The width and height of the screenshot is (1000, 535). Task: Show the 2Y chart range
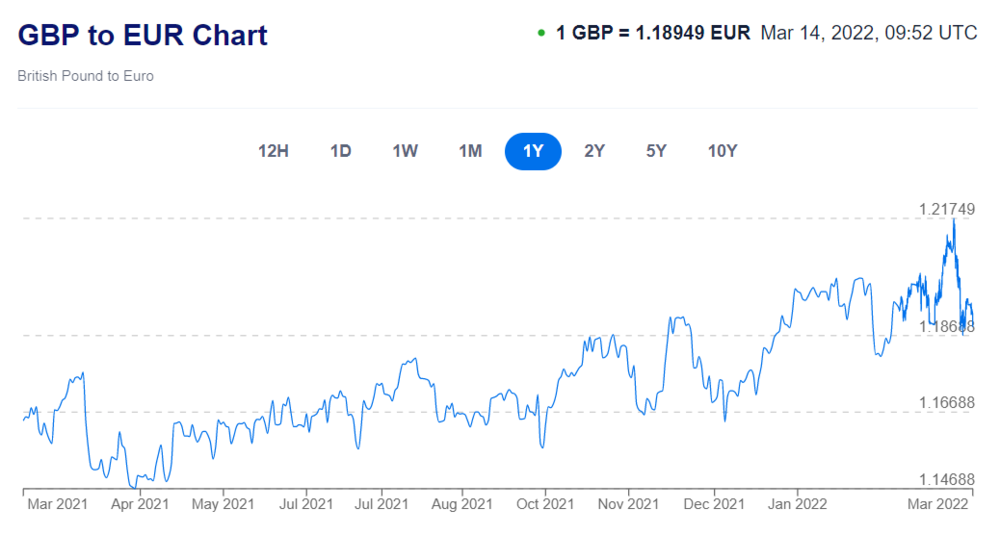pyautogui.click(x=595, y=151)
